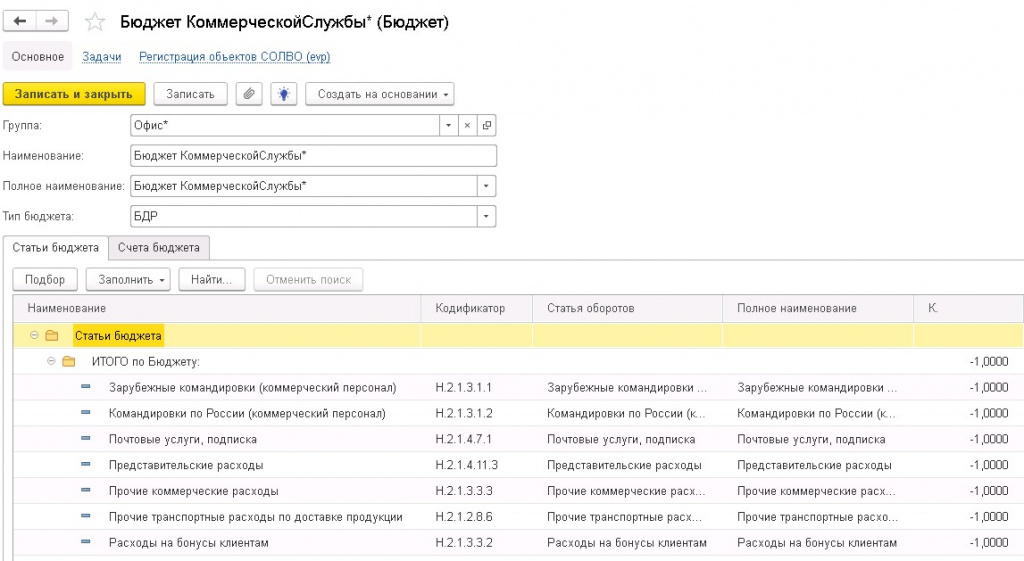Collapse the ИТОГО по Бюджету node
The height and width of the screenshot is (561, 1024).
pyautogui.click(x=51, y=361)
